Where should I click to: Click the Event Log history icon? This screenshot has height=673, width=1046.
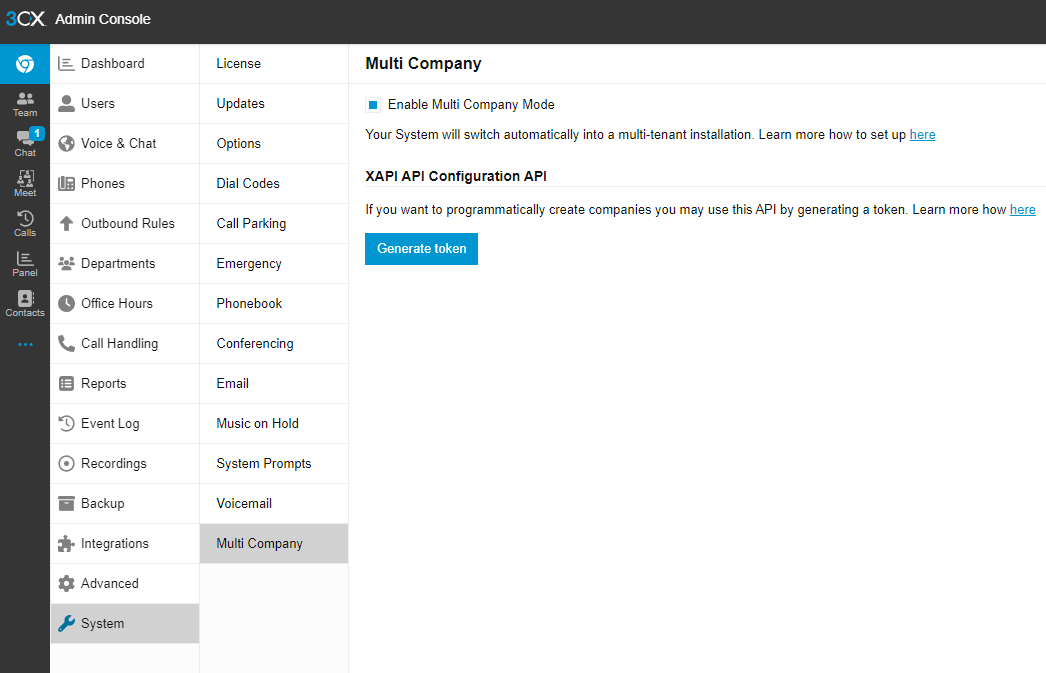pyautogui.click(x=66, y=424)
